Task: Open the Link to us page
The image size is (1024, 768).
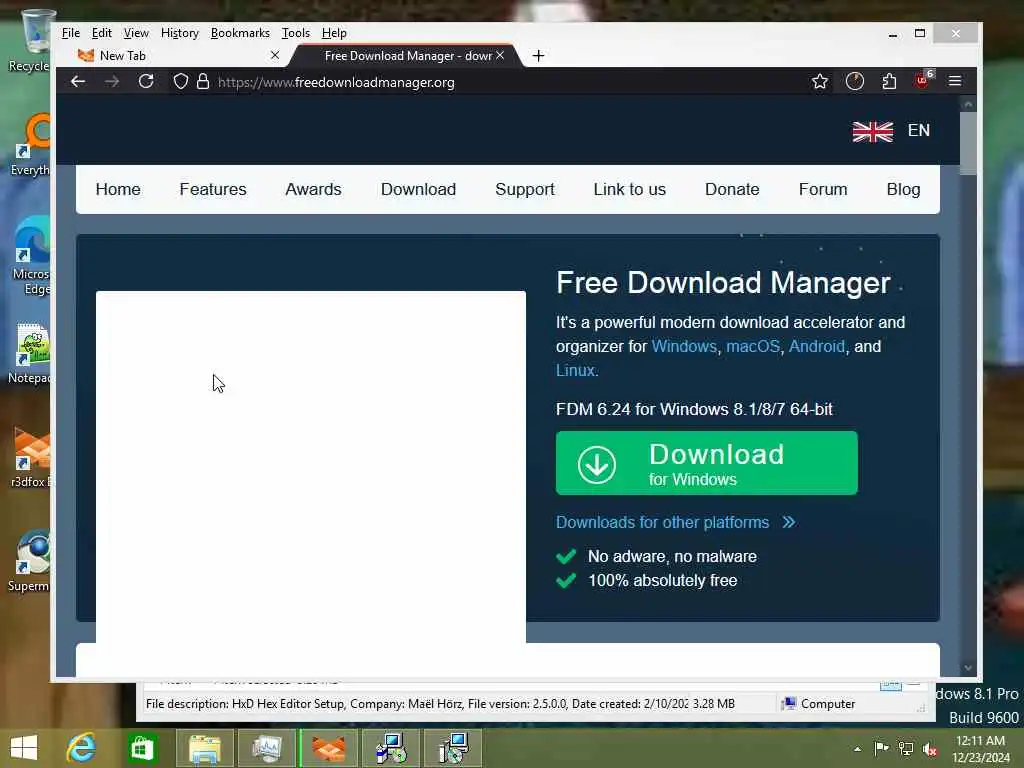Action: click(x=630, y=189)
